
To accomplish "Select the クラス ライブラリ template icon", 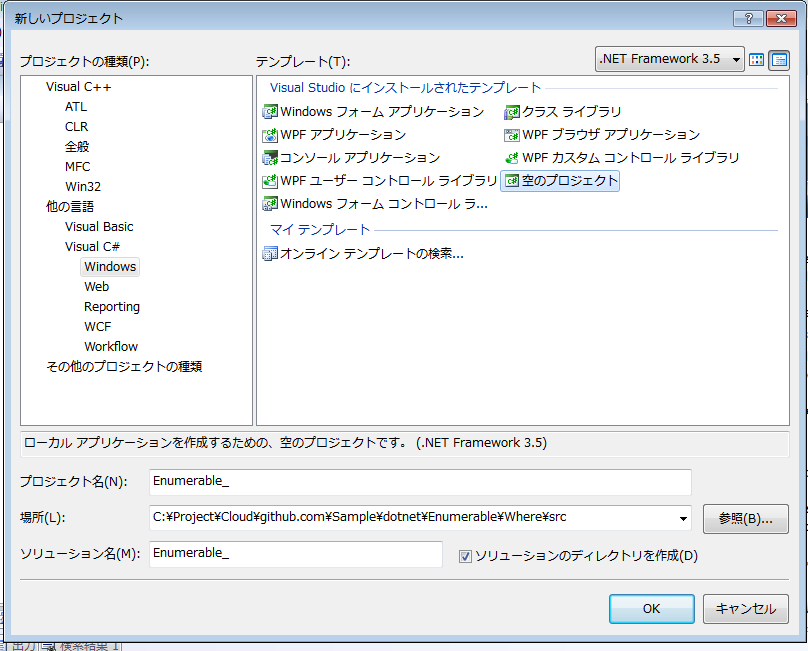I will pyautogui.click(x=512, y=112).
